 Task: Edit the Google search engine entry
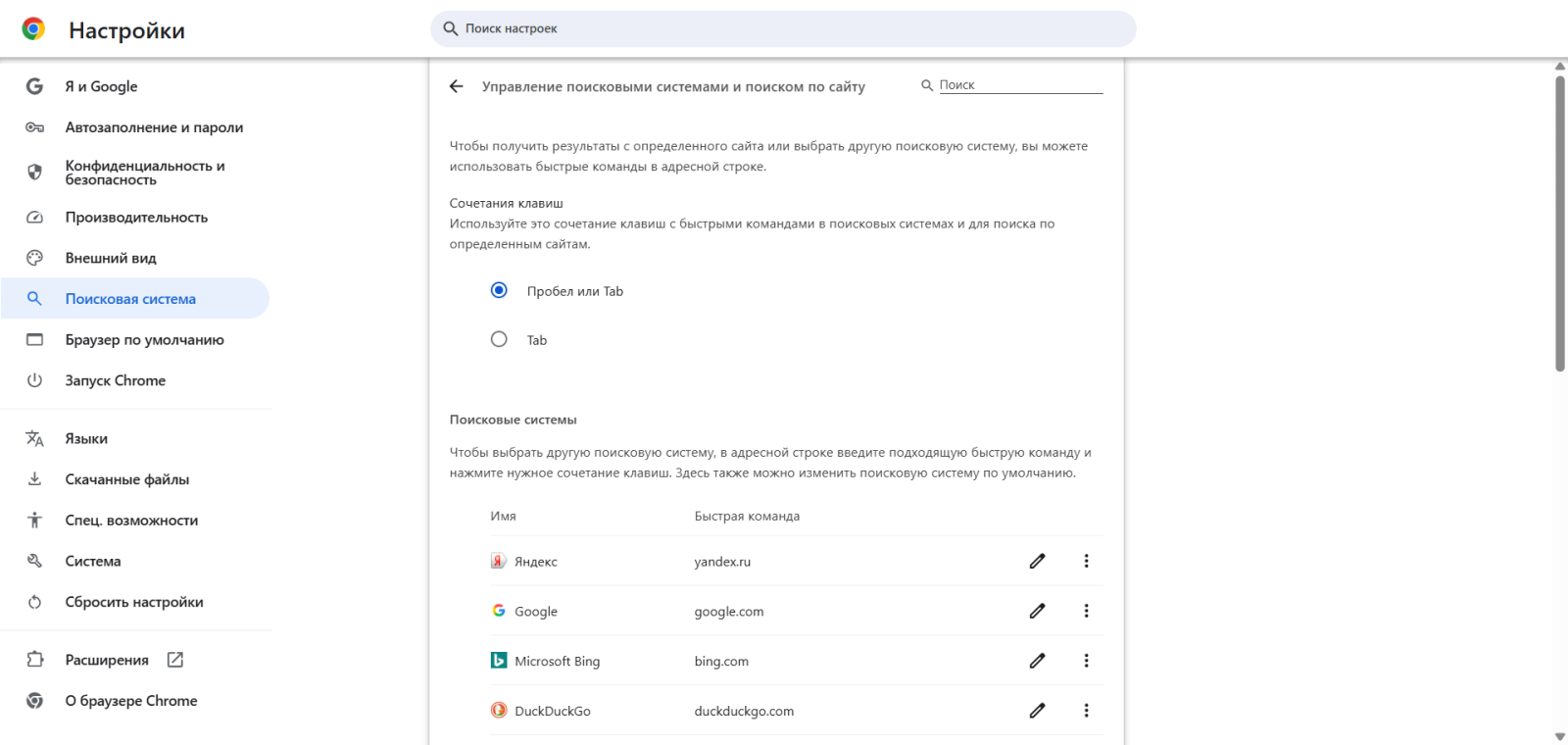(1037, 611)
